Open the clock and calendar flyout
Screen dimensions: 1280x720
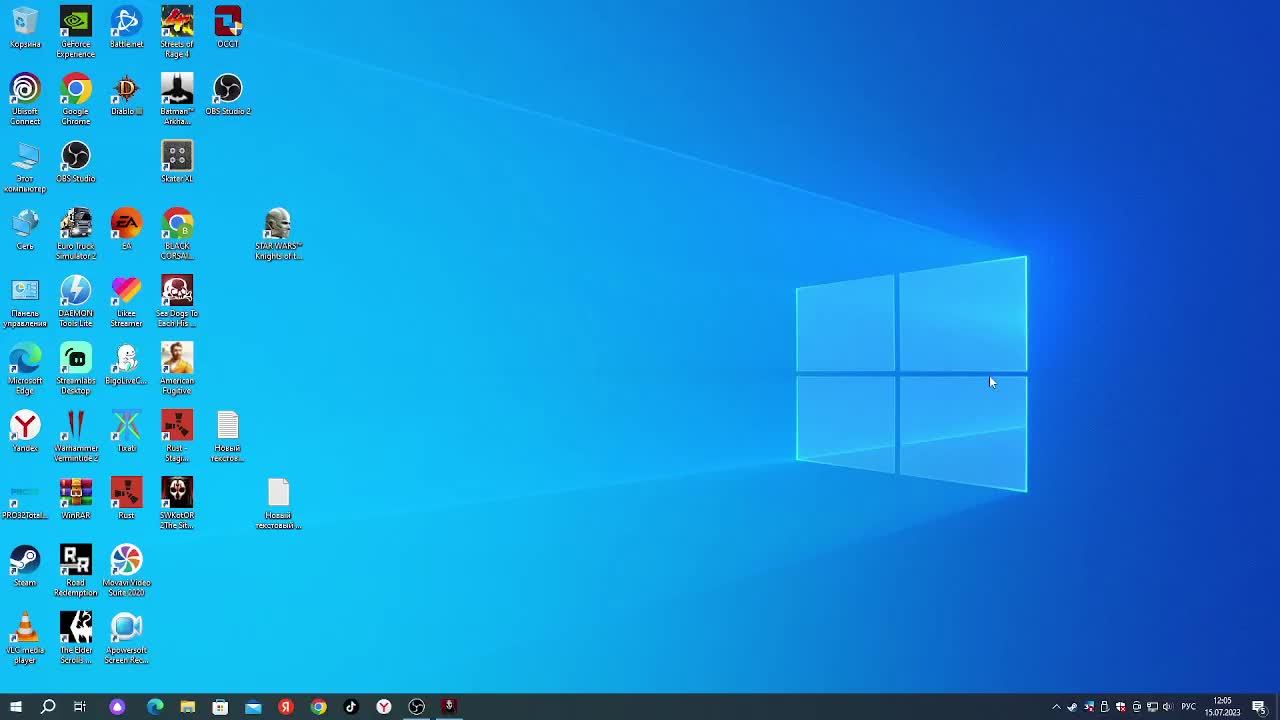tap(1222, 707)
